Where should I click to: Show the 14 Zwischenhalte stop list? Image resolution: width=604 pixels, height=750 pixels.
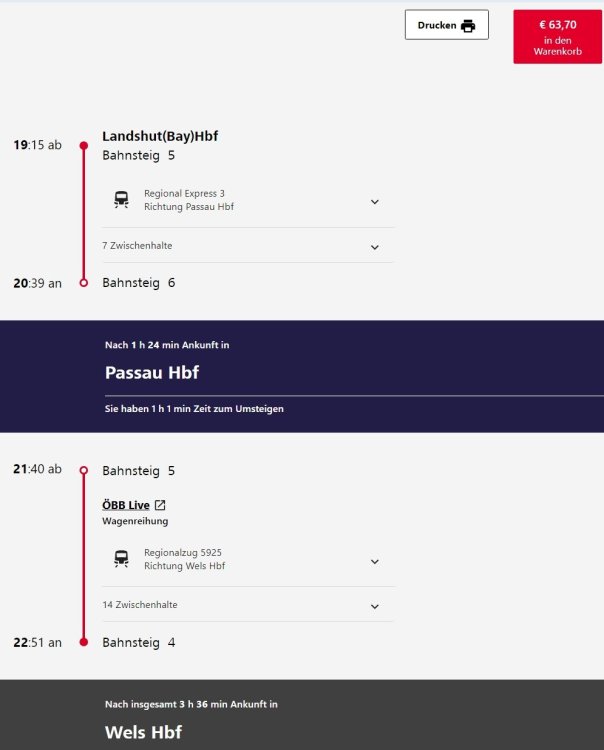(375, 606)
